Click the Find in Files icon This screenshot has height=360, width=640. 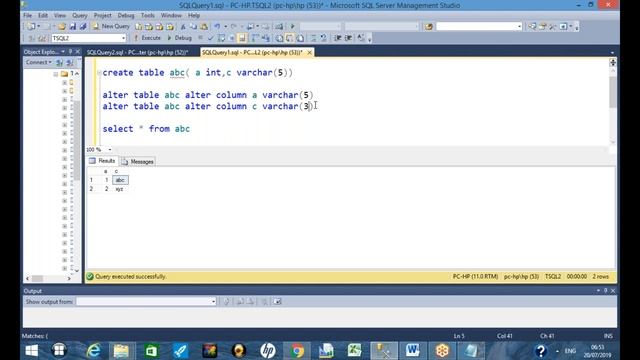pos(429,27)
